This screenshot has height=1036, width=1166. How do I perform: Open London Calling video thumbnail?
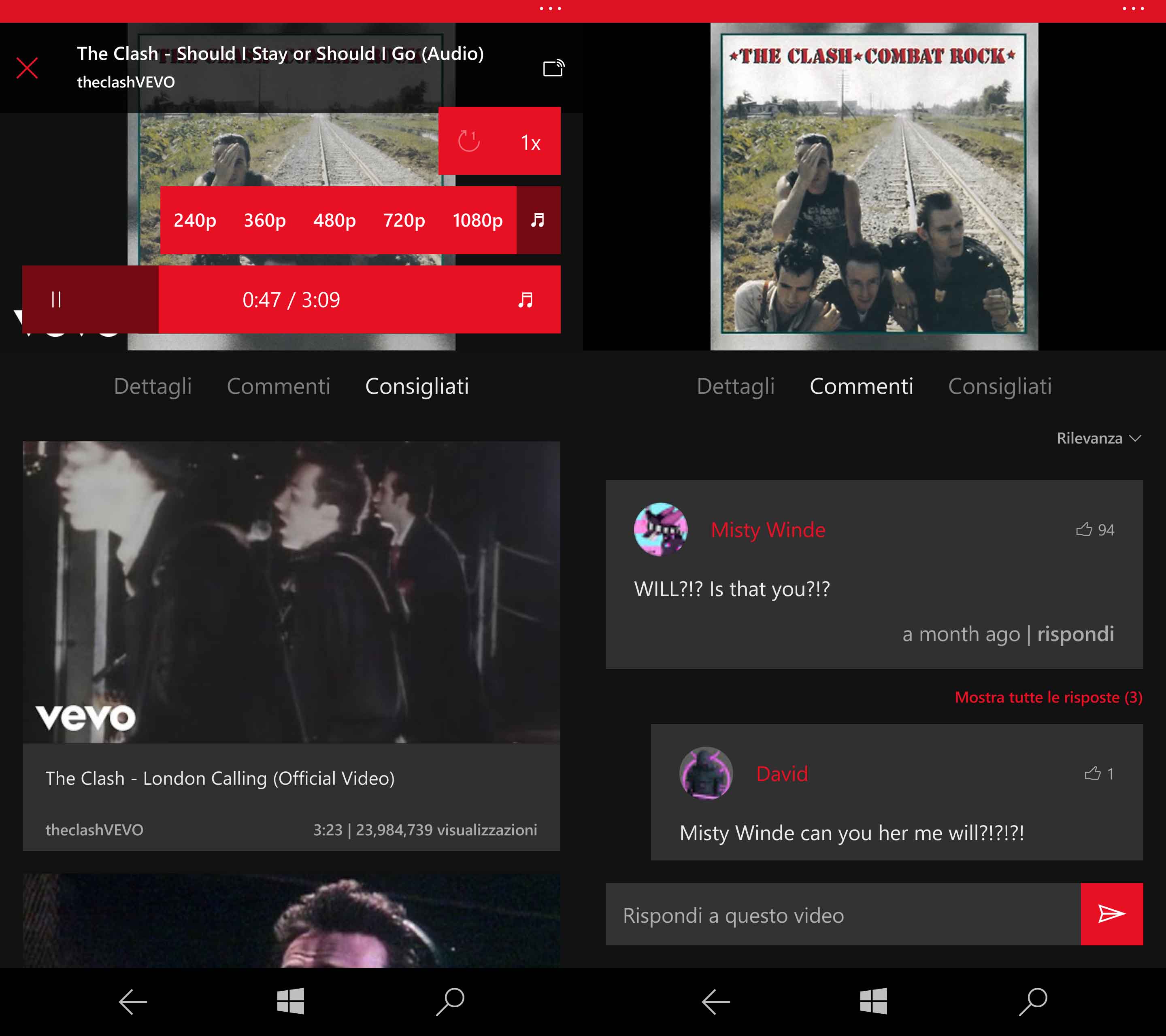point(291,592)
